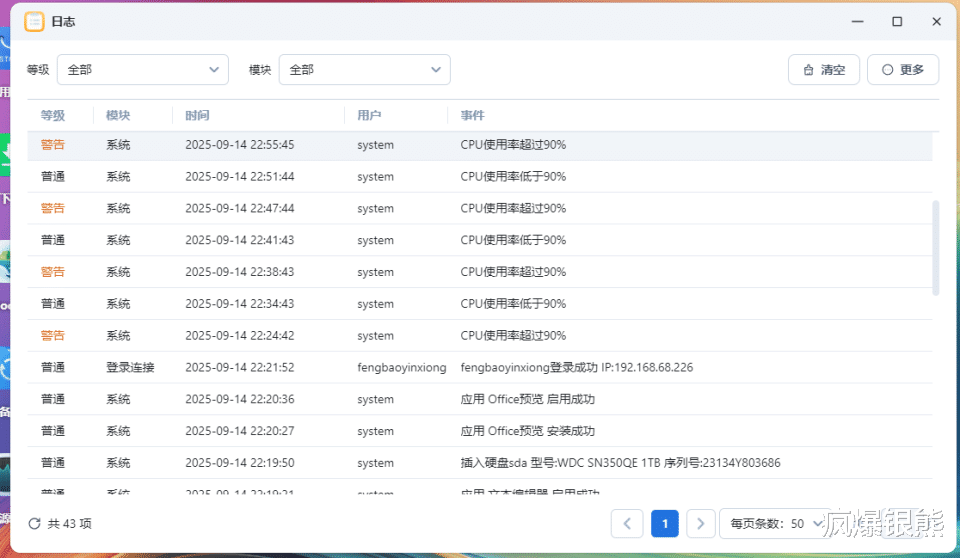
Task: Open the 每页条数 50 page size dropdown
Action: point(776,524)
